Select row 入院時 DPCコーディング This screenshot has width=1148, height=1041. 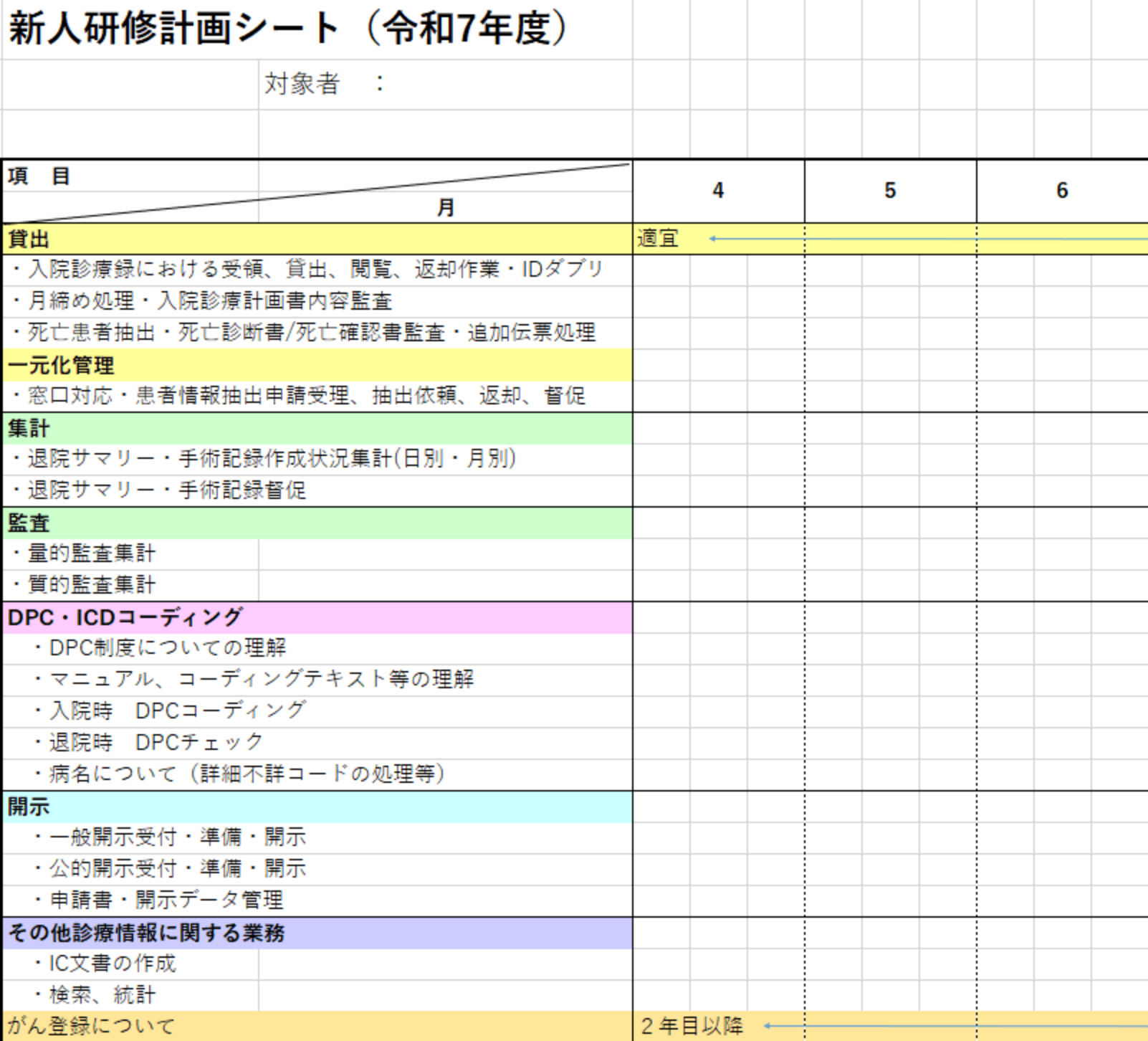(x=317, y=711)
